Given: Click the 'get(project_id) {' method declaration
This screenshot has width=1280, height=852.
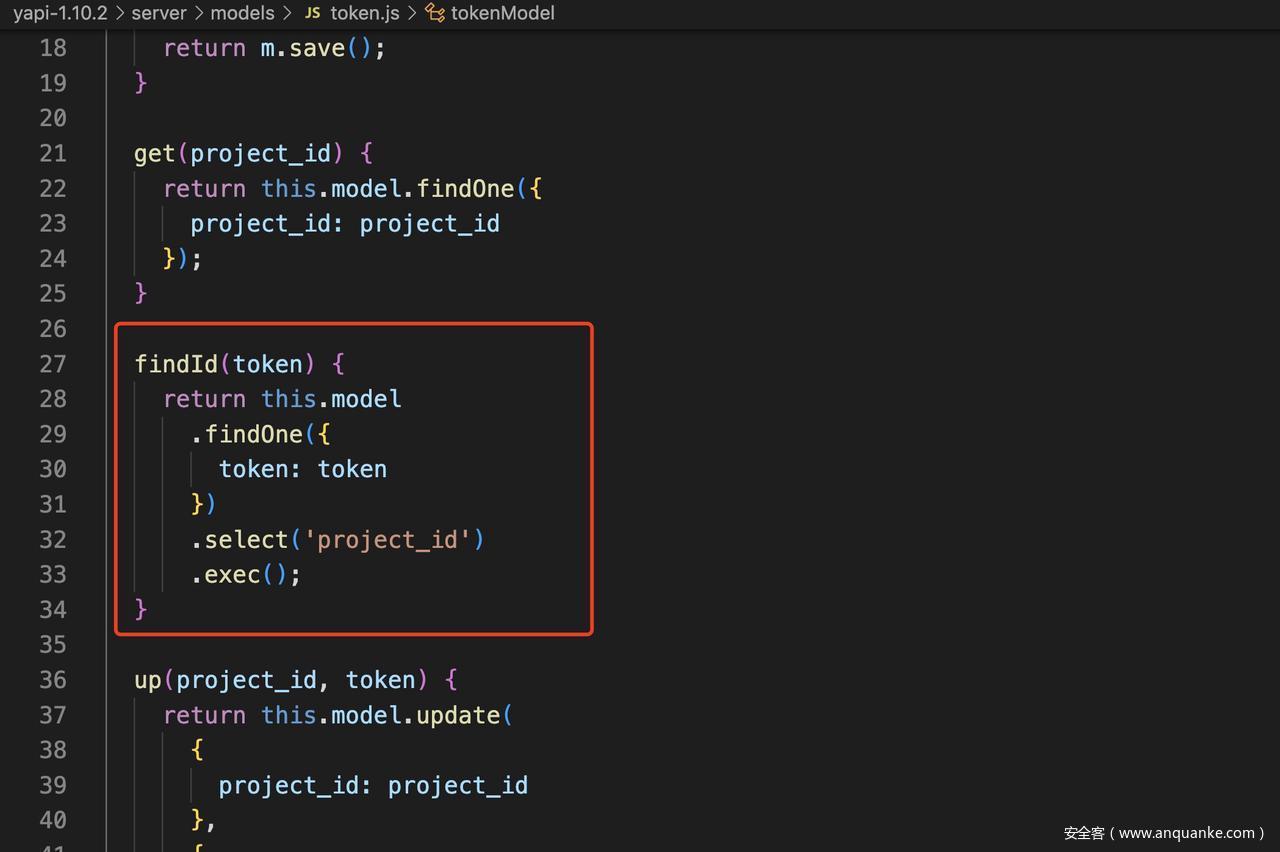Looking at the screenshot, I should click(x=253, y=153).
